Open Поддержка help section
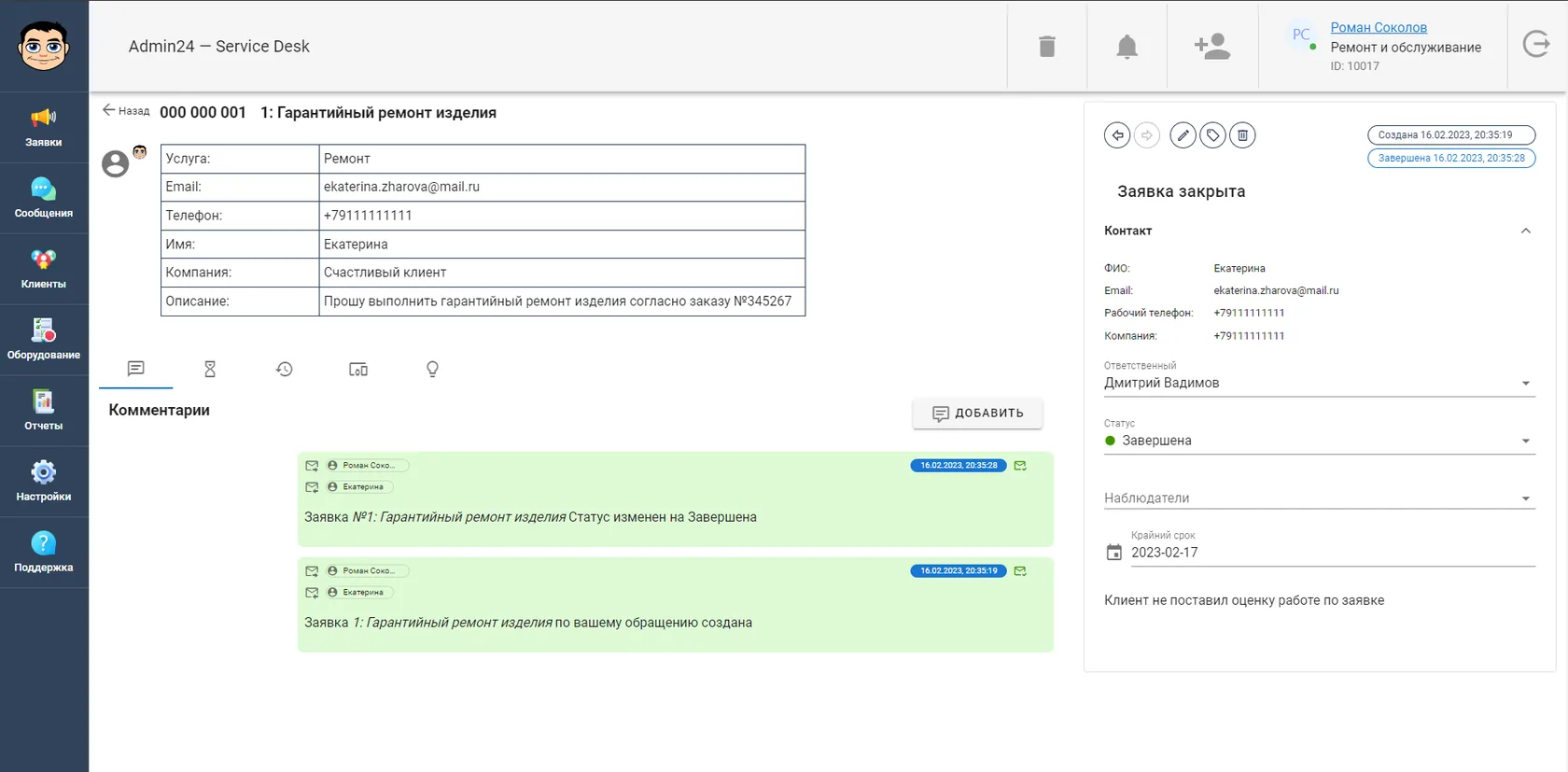The image size is (1568, 772). [x=44, y=554]
